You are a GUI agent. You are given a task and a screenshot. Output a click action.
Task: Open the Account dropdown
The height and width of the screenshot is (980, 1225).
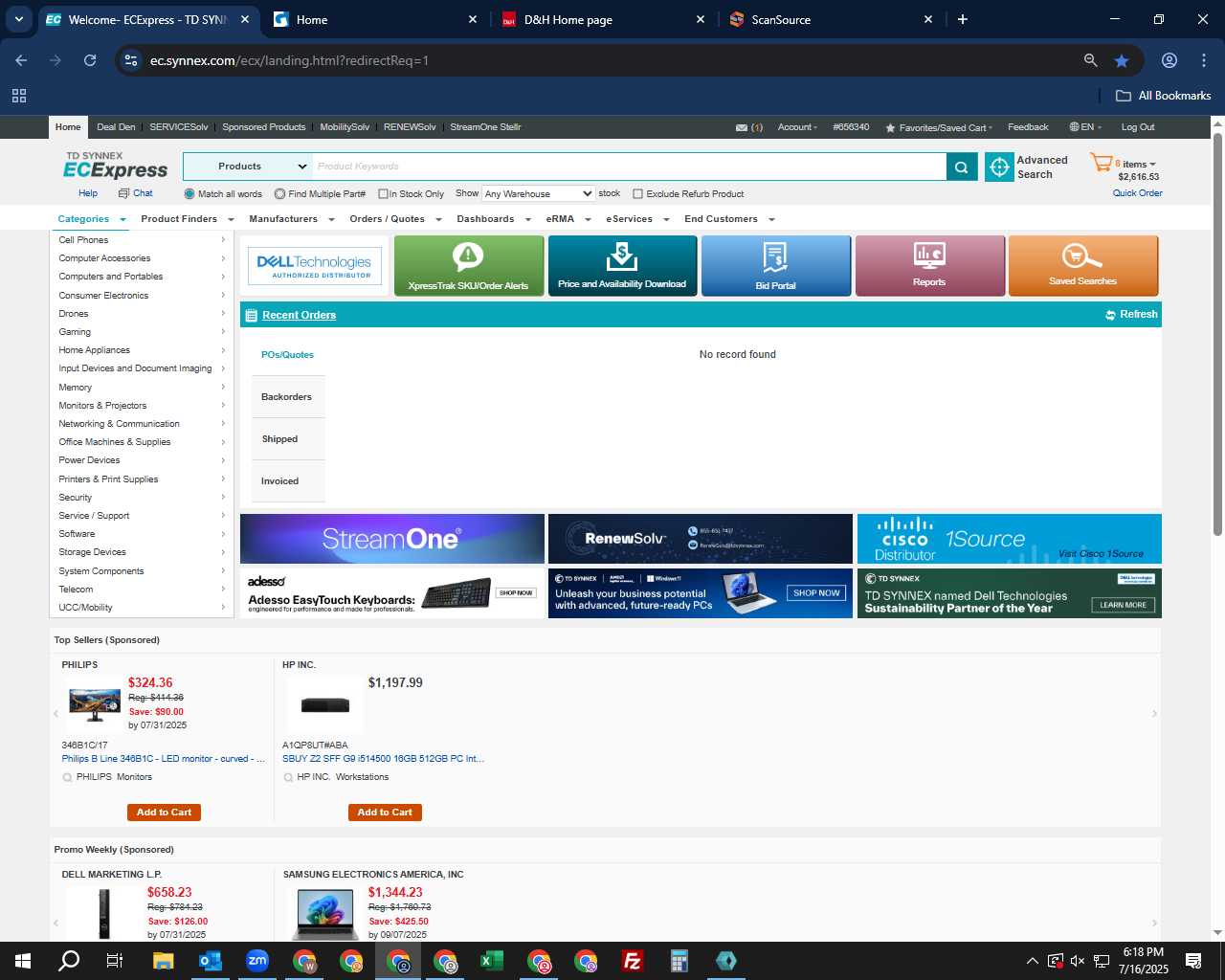[797, 127]
